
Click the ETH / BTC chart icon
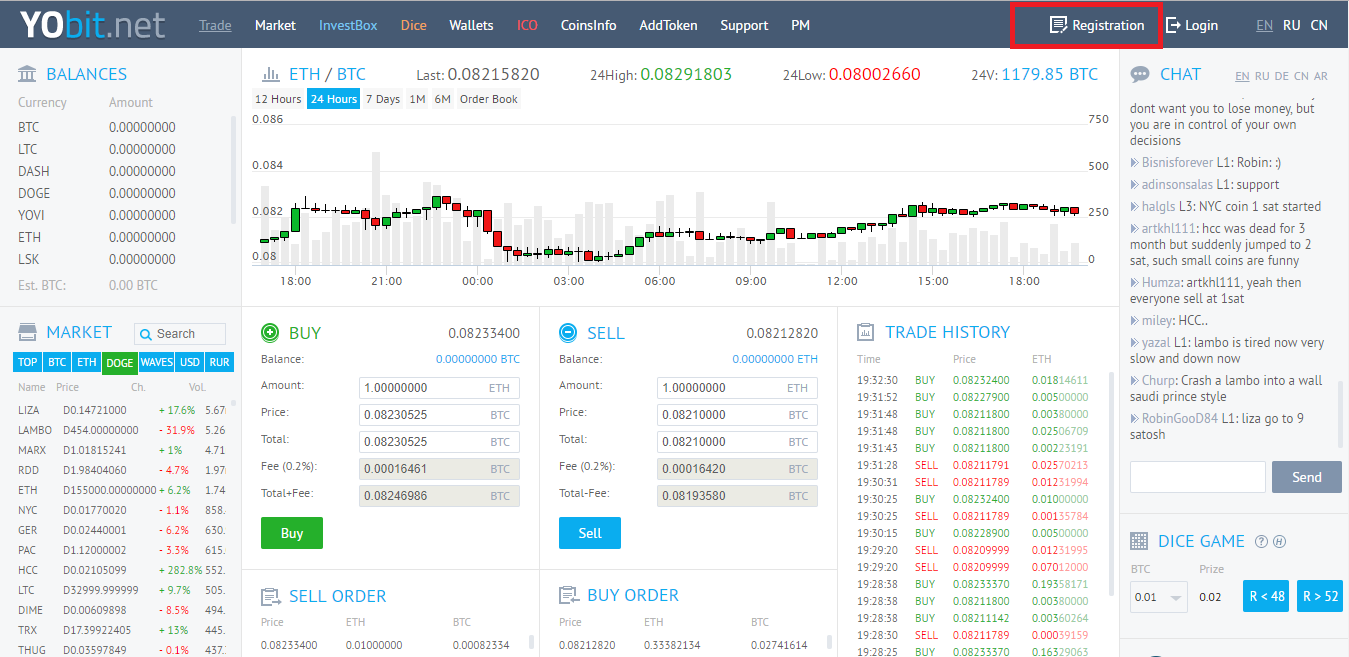pyautogui.click(x=270, y=74)
